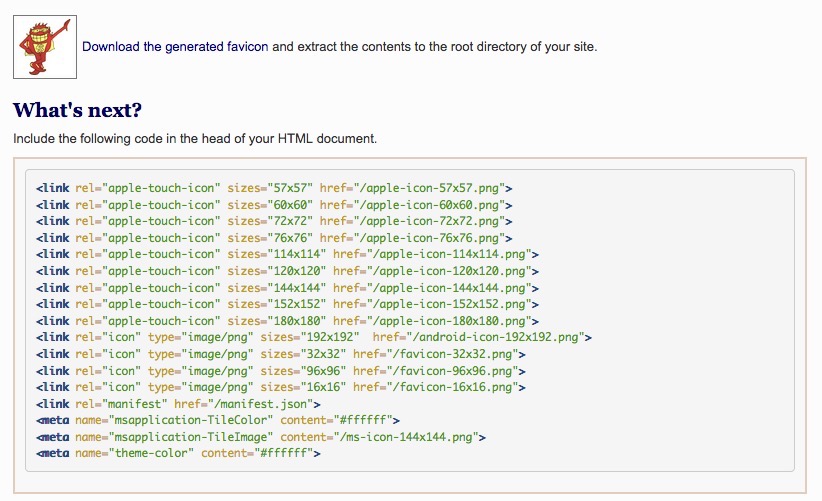
Task: Click the apple-icon-120x120.png code line
Action: coord(288,270)
